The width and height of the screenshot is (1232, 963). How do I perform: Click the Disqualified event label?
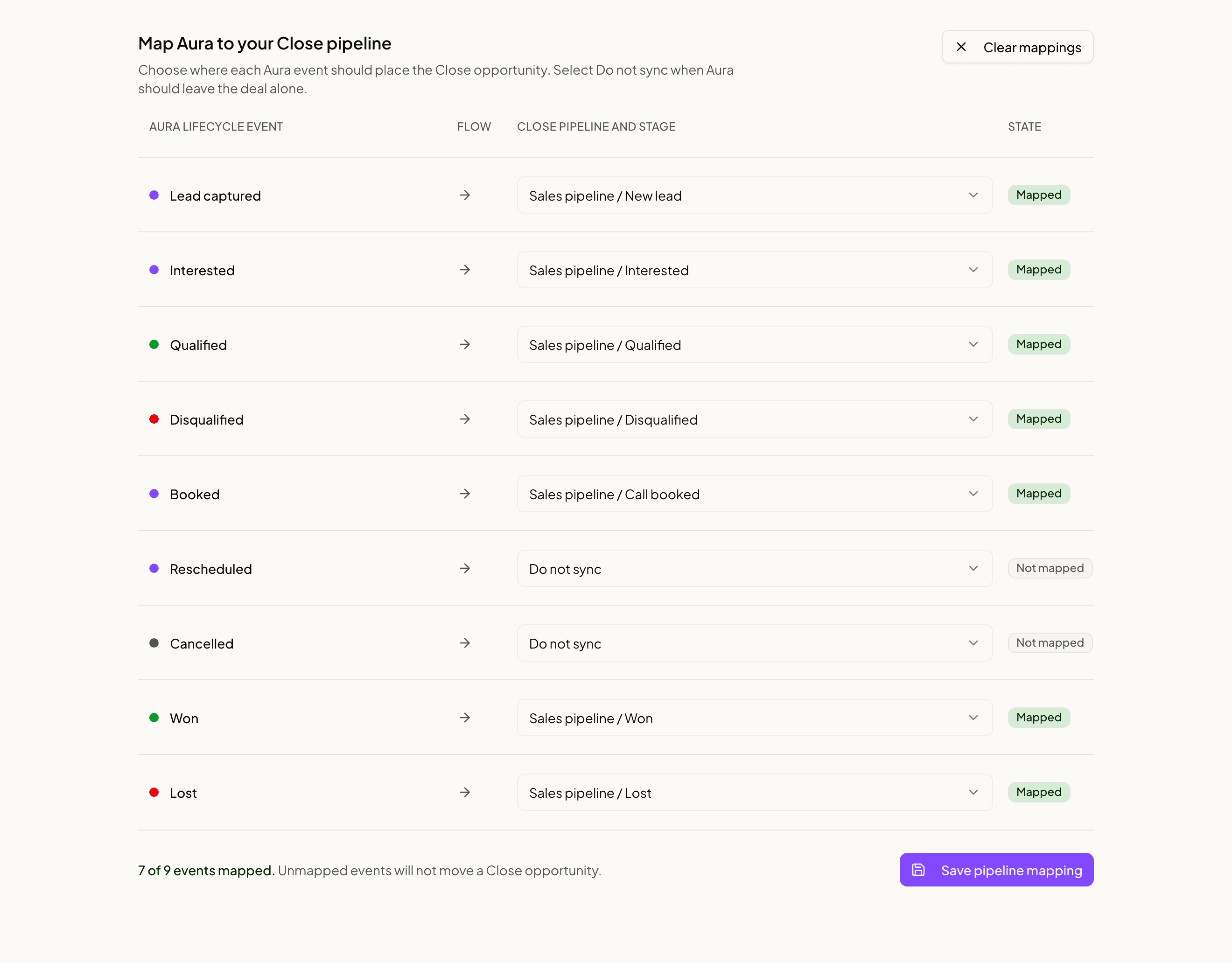click(x=206, y=420)
